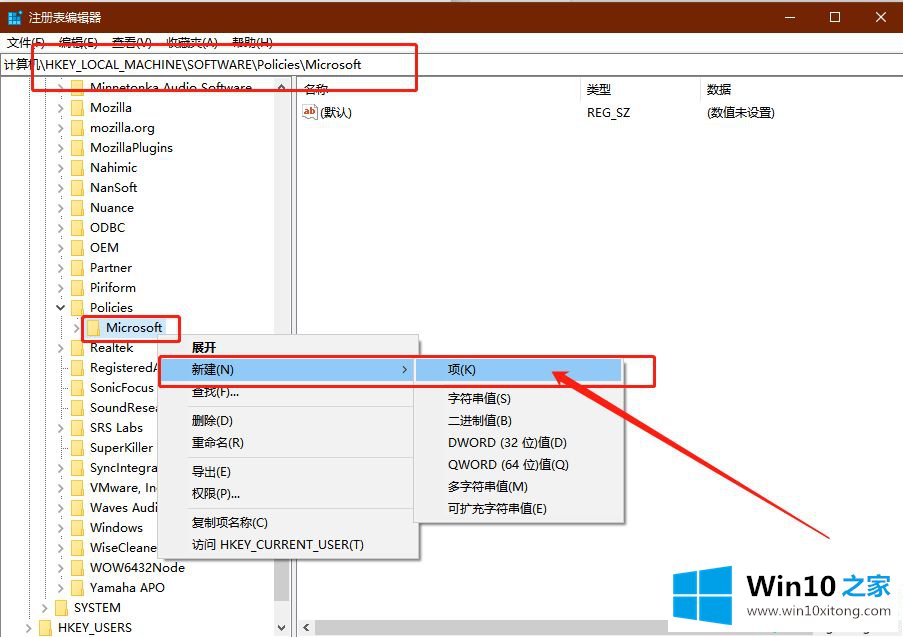Click the Registry Editor app icon in title bar

(15, 17)
